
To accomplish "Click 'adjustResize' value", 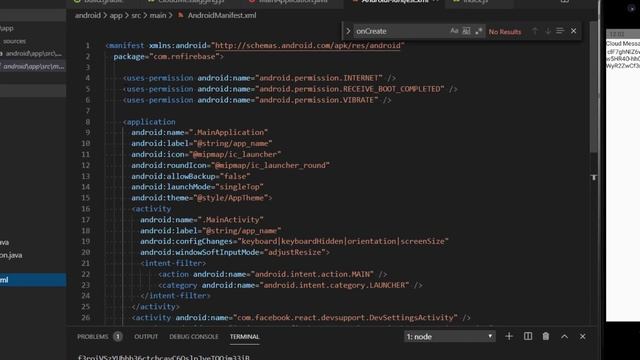I will [294, 252].
